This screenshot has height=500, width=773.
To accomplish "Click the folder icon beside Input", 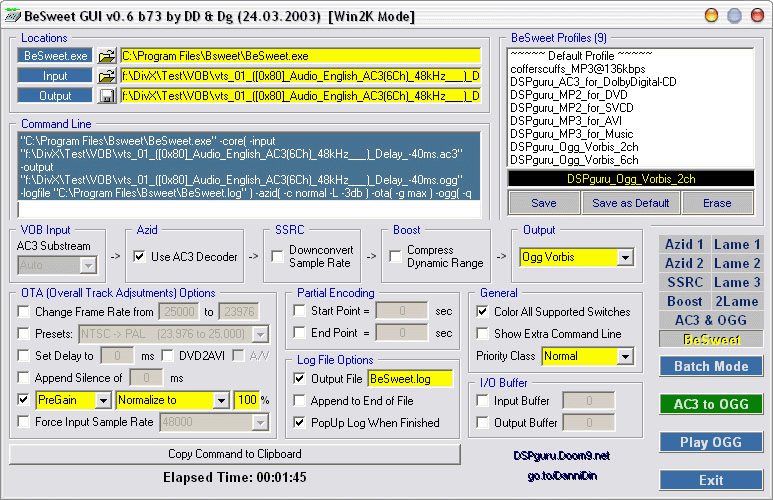I will tap(106, 76).
